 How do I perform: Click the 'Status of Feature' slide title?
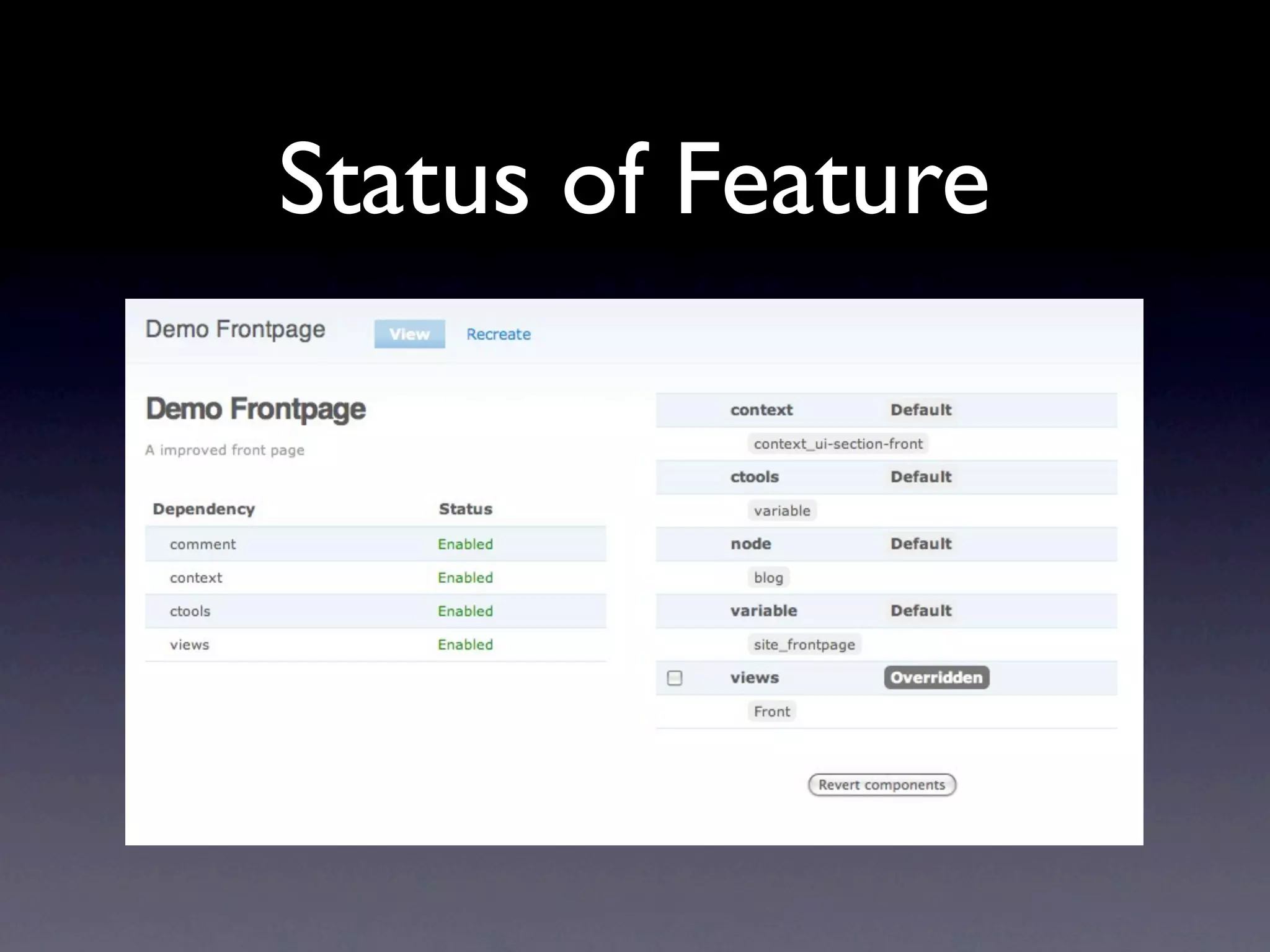pyautogui.click(x=634, y=178)
